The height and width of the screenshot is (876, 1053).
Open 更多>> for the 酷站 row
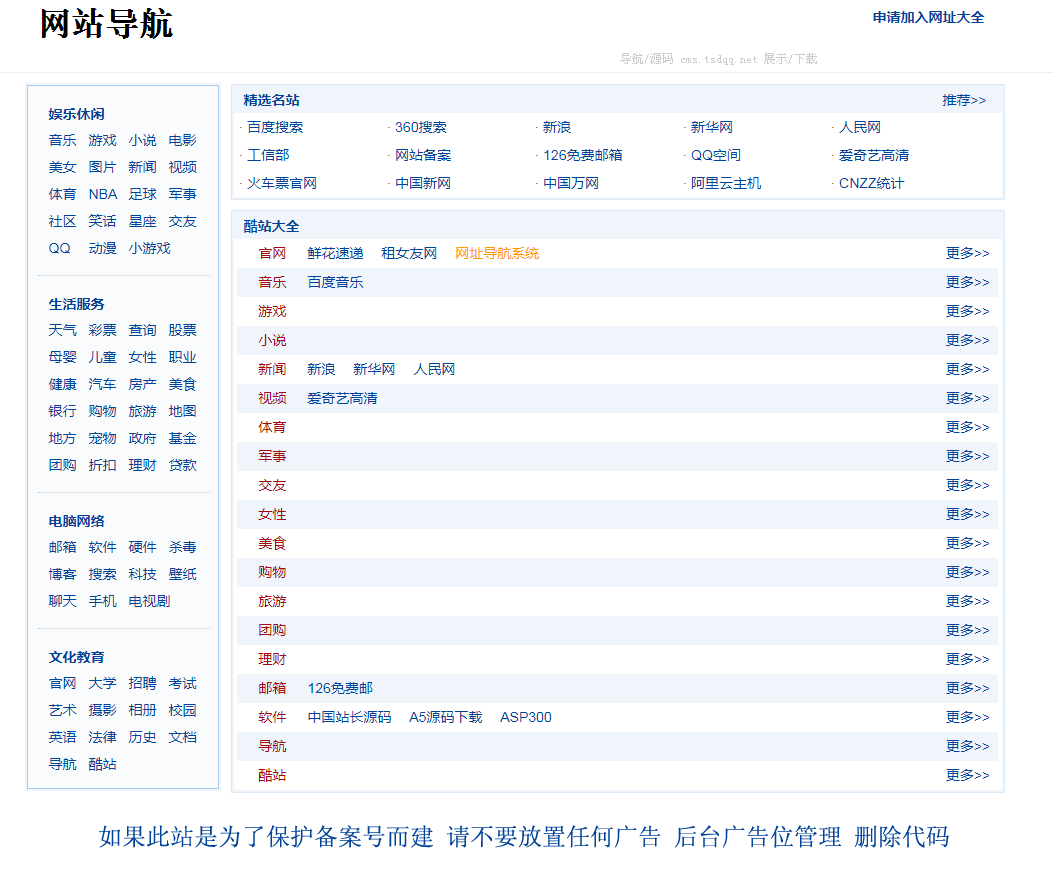coord(967,775)
